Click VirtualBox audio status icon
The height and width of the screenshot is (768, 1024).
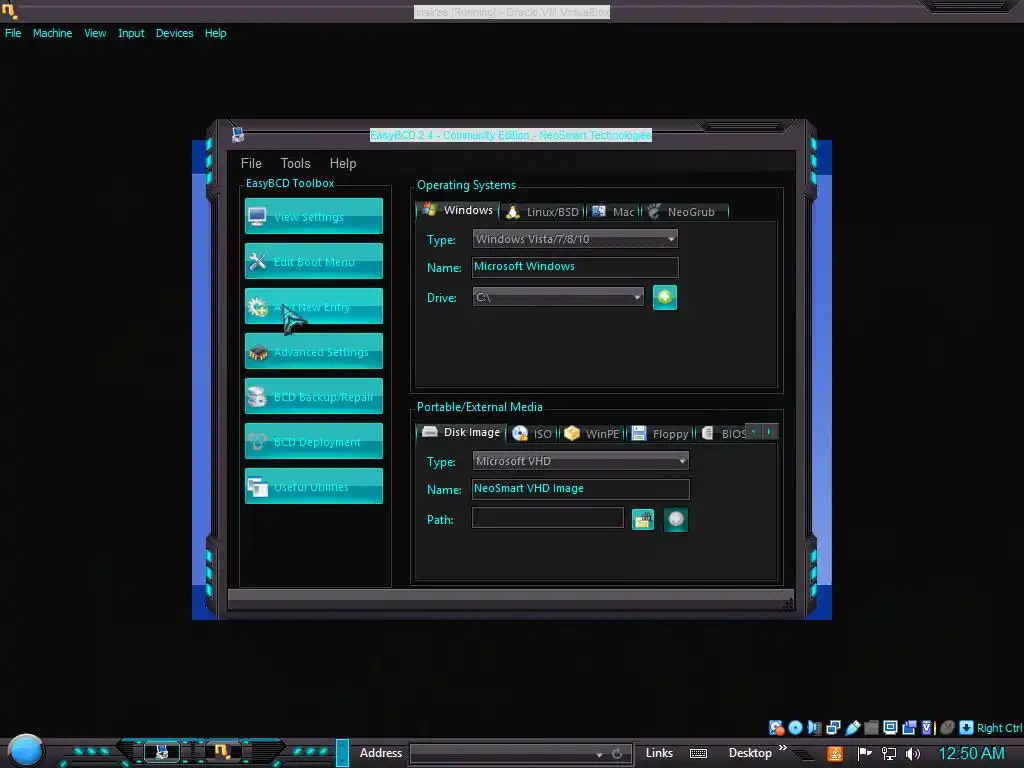click(814, 728)
